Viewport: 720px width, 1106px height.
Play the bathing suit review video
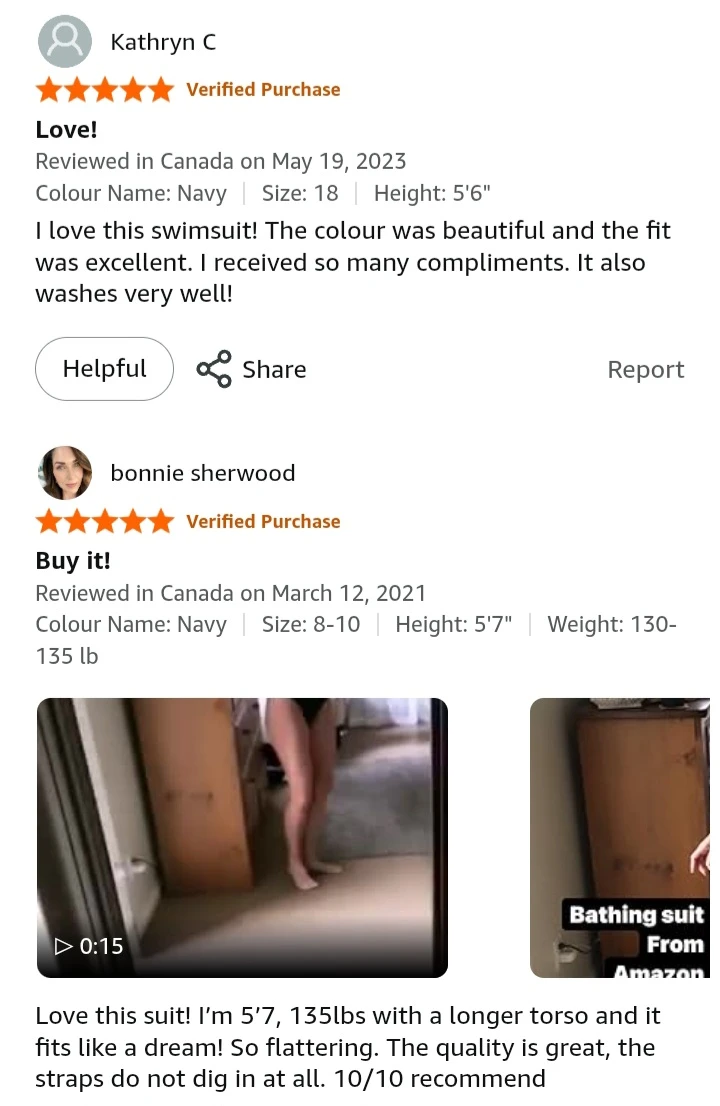coord(242,837)
